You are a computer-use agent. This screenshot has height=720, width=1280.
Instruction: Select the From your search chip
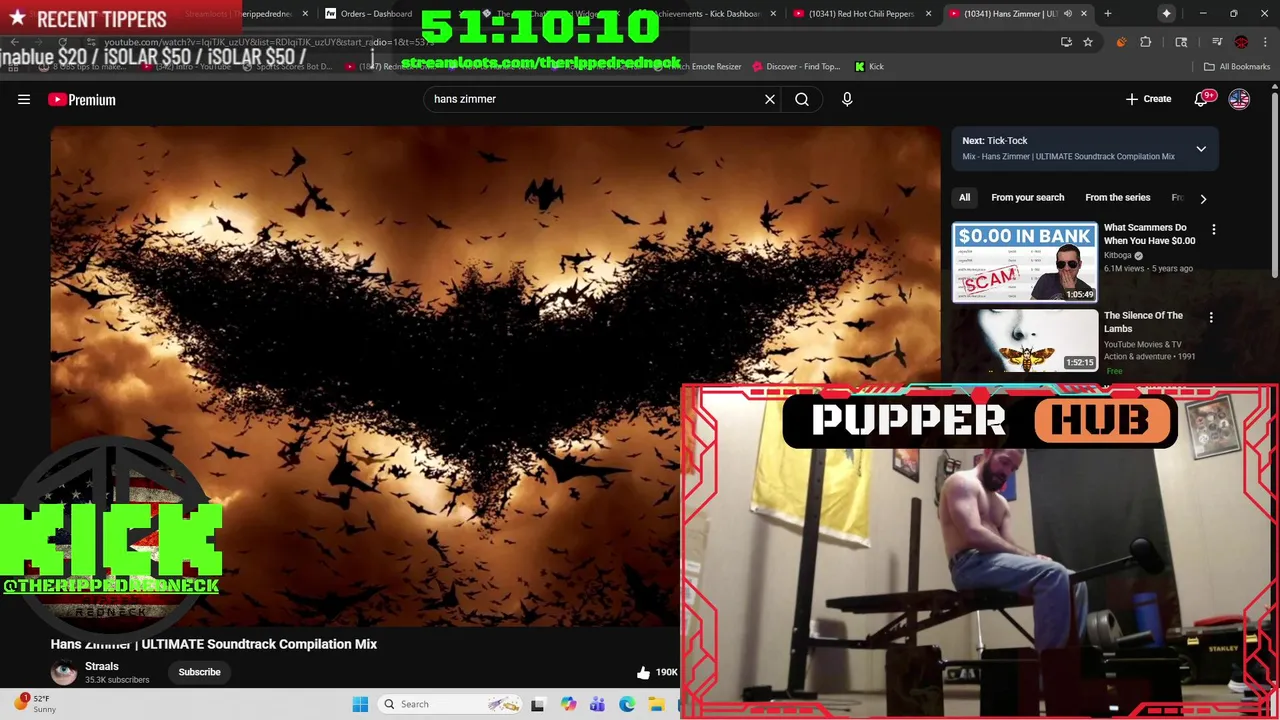click(x=1027, y=198)
